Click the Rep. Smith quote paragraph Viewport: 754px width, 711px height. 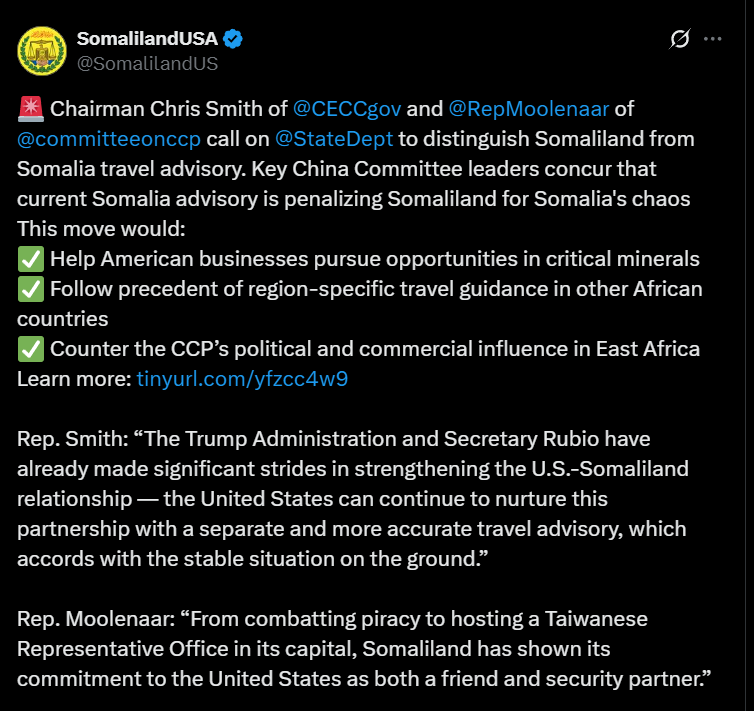click(353, 499)
